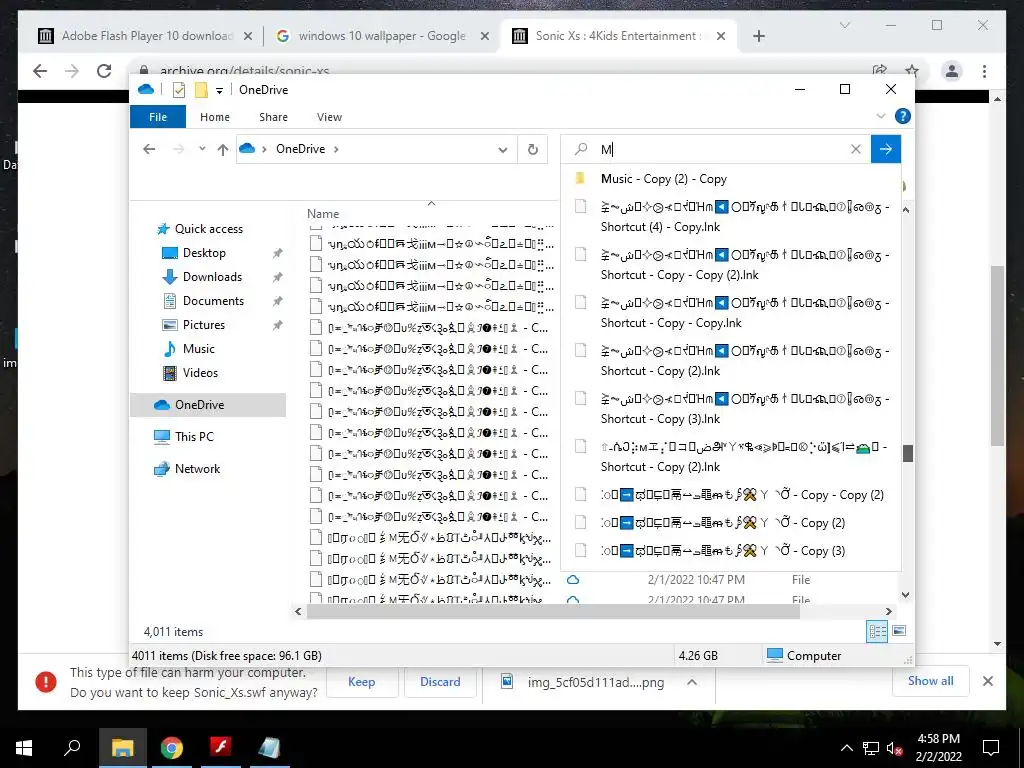Screen dimensions: 1024x768
Task: Select 'Shortcut (4) - Copy.lnk' suggestion
Action: point(731,217)
